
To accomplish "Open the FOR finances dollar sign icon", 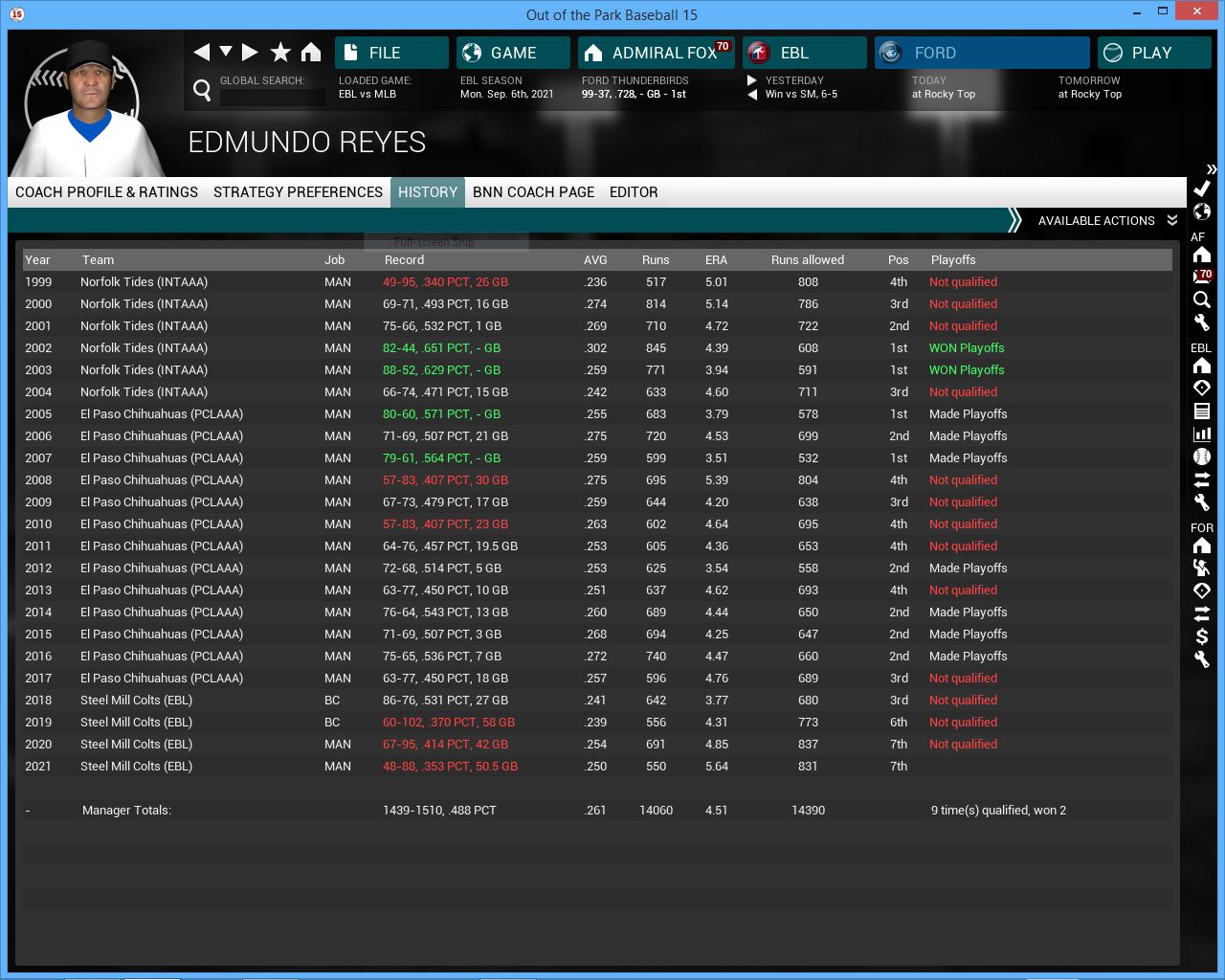I will point(1202,636).
